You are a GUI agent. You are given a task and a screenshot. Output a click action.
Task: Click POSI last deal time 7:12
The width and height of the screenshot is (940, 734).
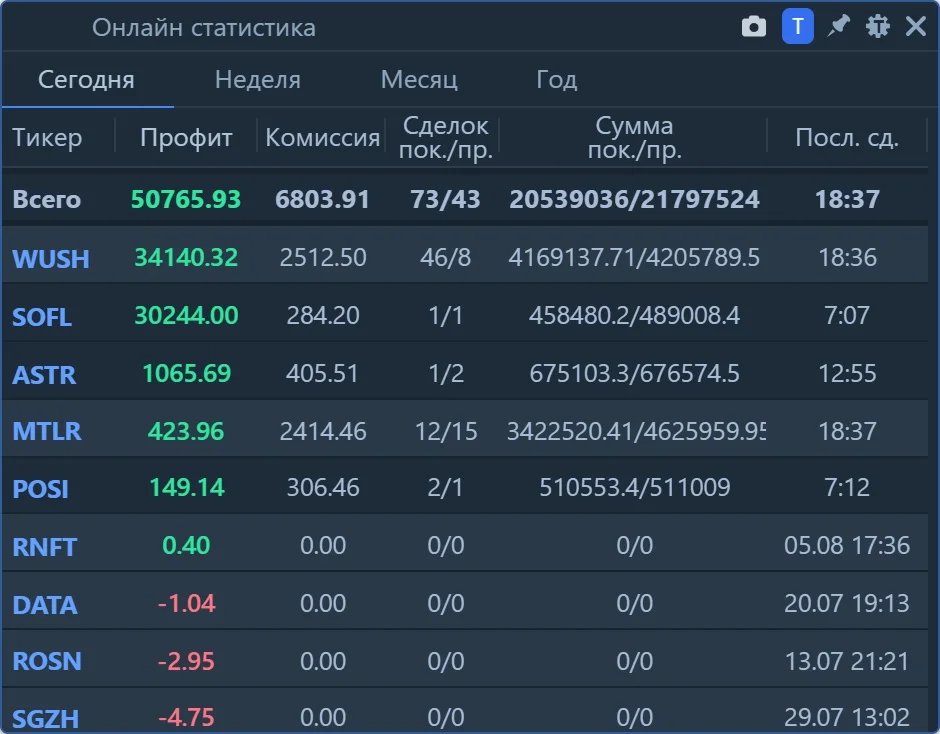pos(847,487)
